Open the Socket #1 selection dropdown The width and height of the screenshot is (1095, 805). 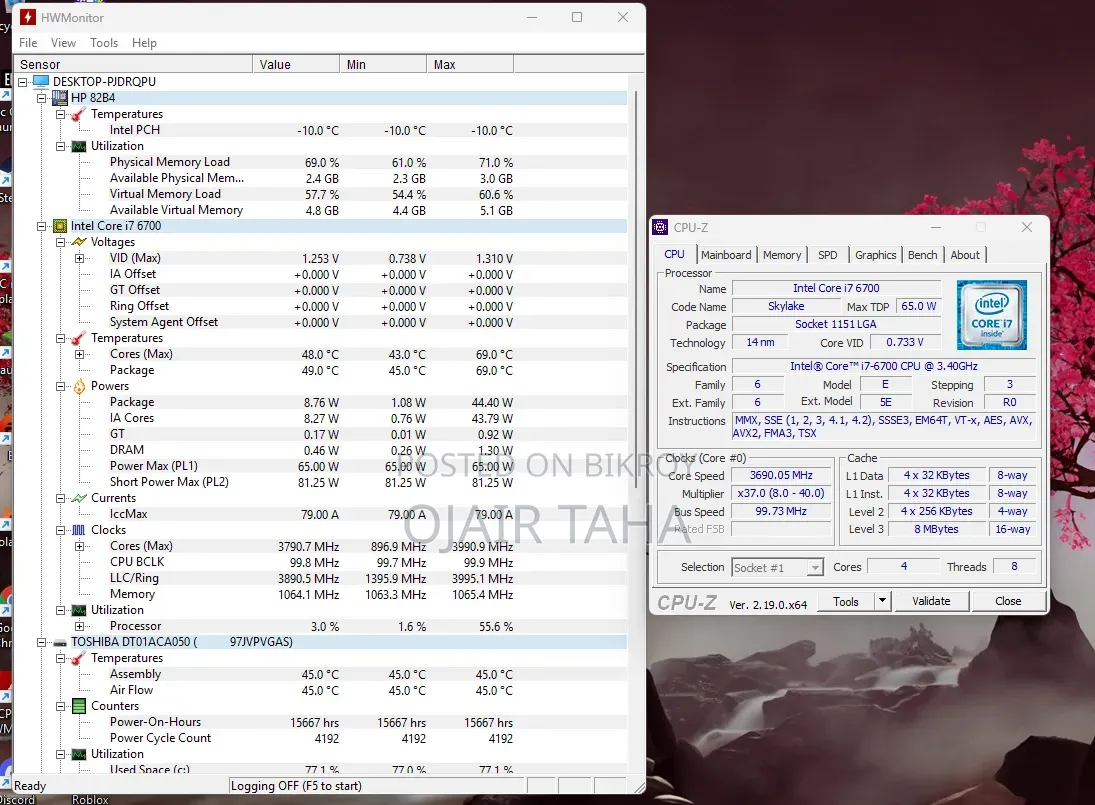pyautogui.click(x=814, y=568)
